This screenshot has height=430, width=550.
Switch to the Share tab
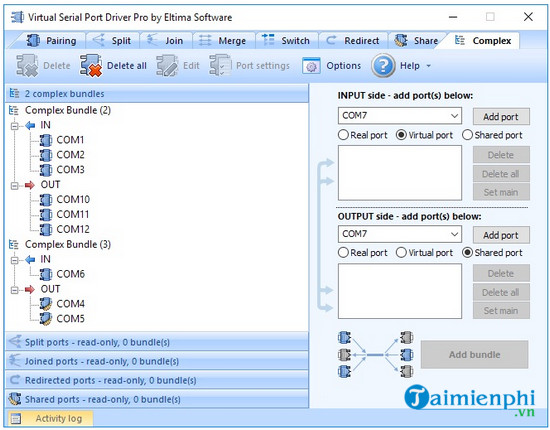pos(417,41)
